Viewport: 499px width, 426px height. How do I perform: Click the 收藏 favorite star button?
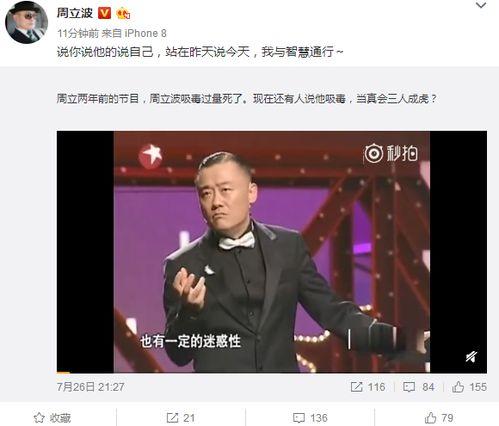pyautogui.click(x=53, y=418)
